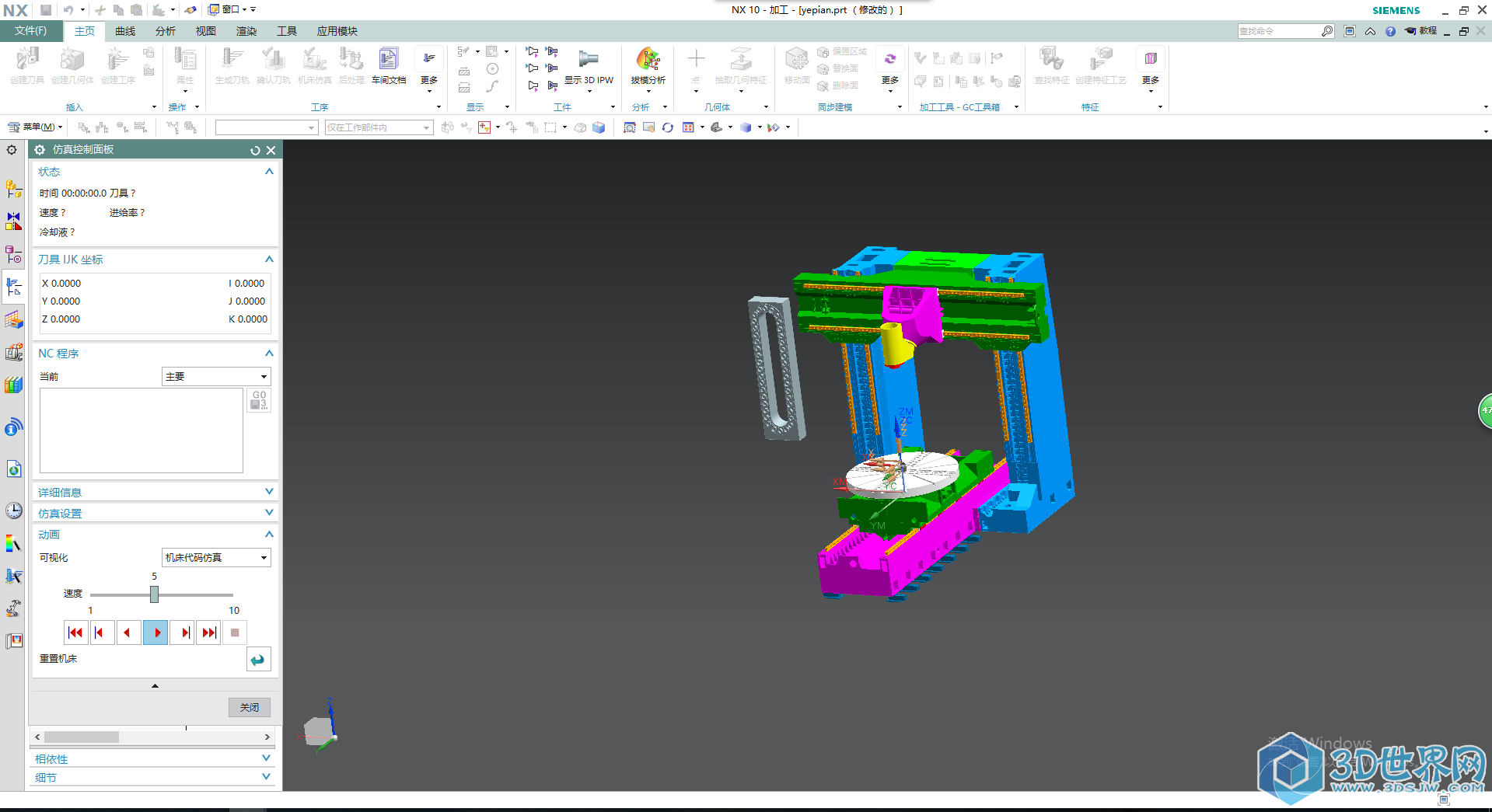Screen dimensions: 1492x812
Task: Open the History clock sidebar icon
Action: click(x=13, y=511)
